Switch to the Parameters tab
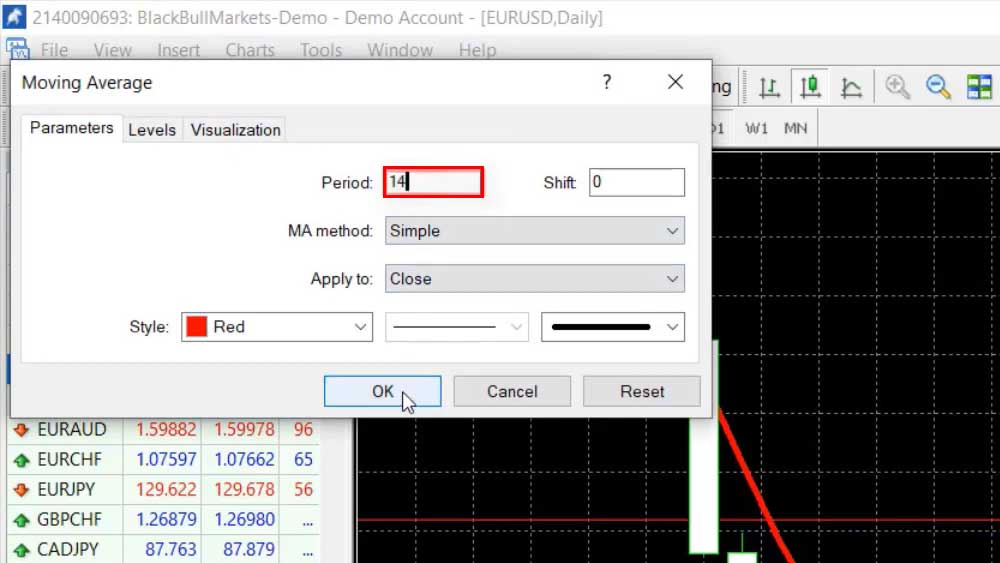Viewport: 1000px width, 563px height. (x=71, y=128)
